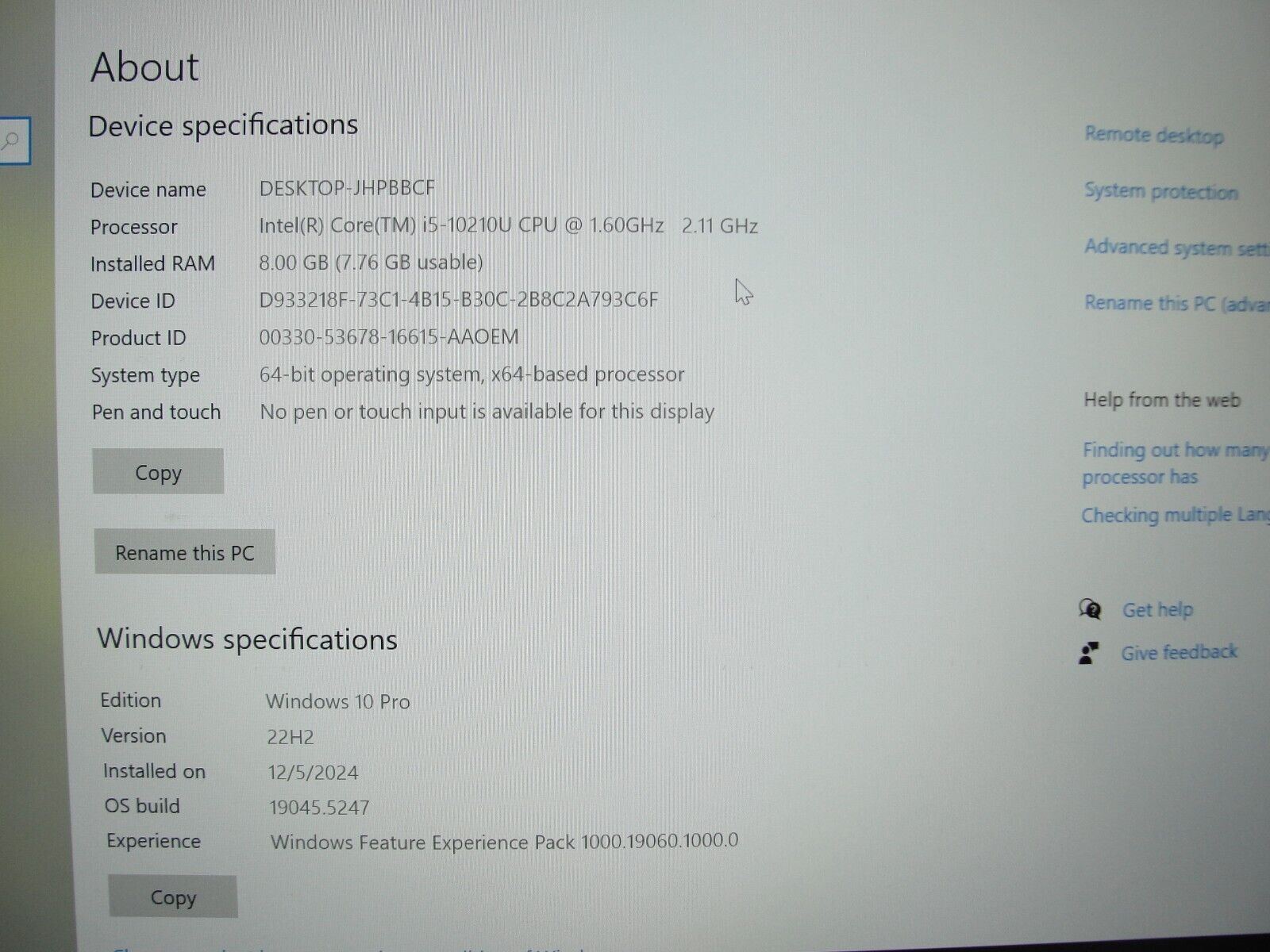Click the Give feedback person icon
Image resolution: width=1270 pixels, height=952 pixels.
pos(1089,653)
